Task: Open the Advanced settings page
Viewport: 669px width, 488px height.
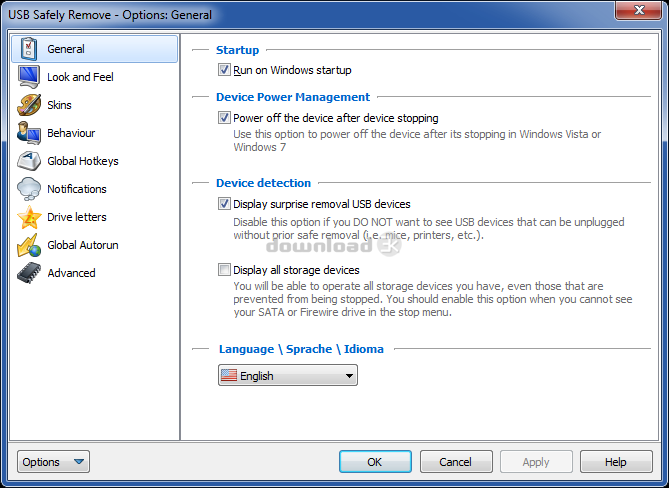Action: coord(94,273)
